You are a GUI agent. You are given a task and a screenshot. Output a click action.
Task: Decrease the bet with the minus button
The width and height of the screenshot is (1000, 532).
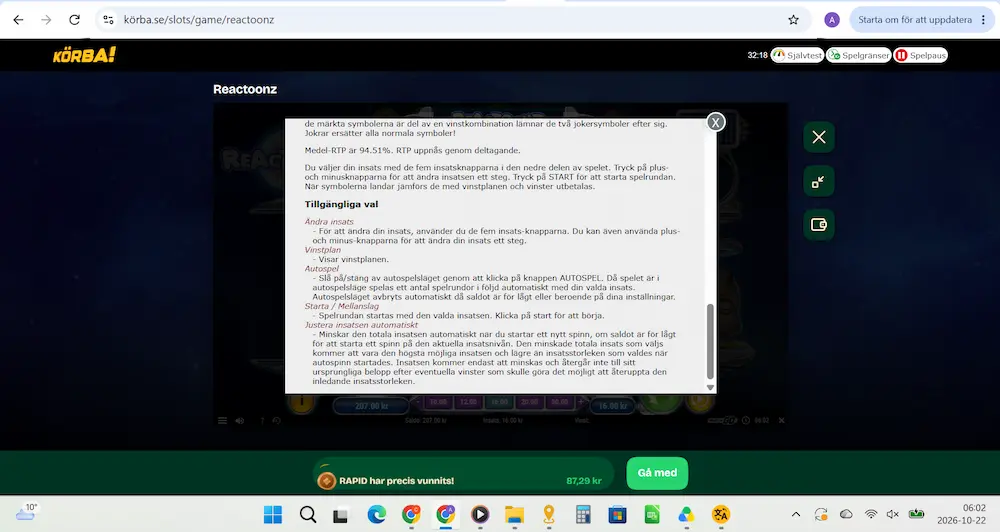tap(418, 402)
